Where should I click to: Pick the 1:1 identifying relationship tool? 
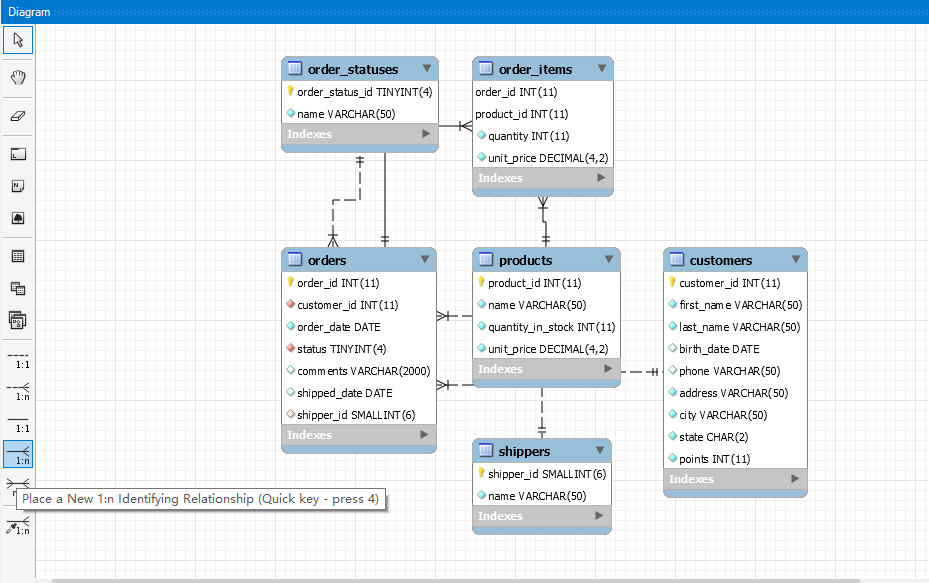pyautogui.click(x=18, y=422)
